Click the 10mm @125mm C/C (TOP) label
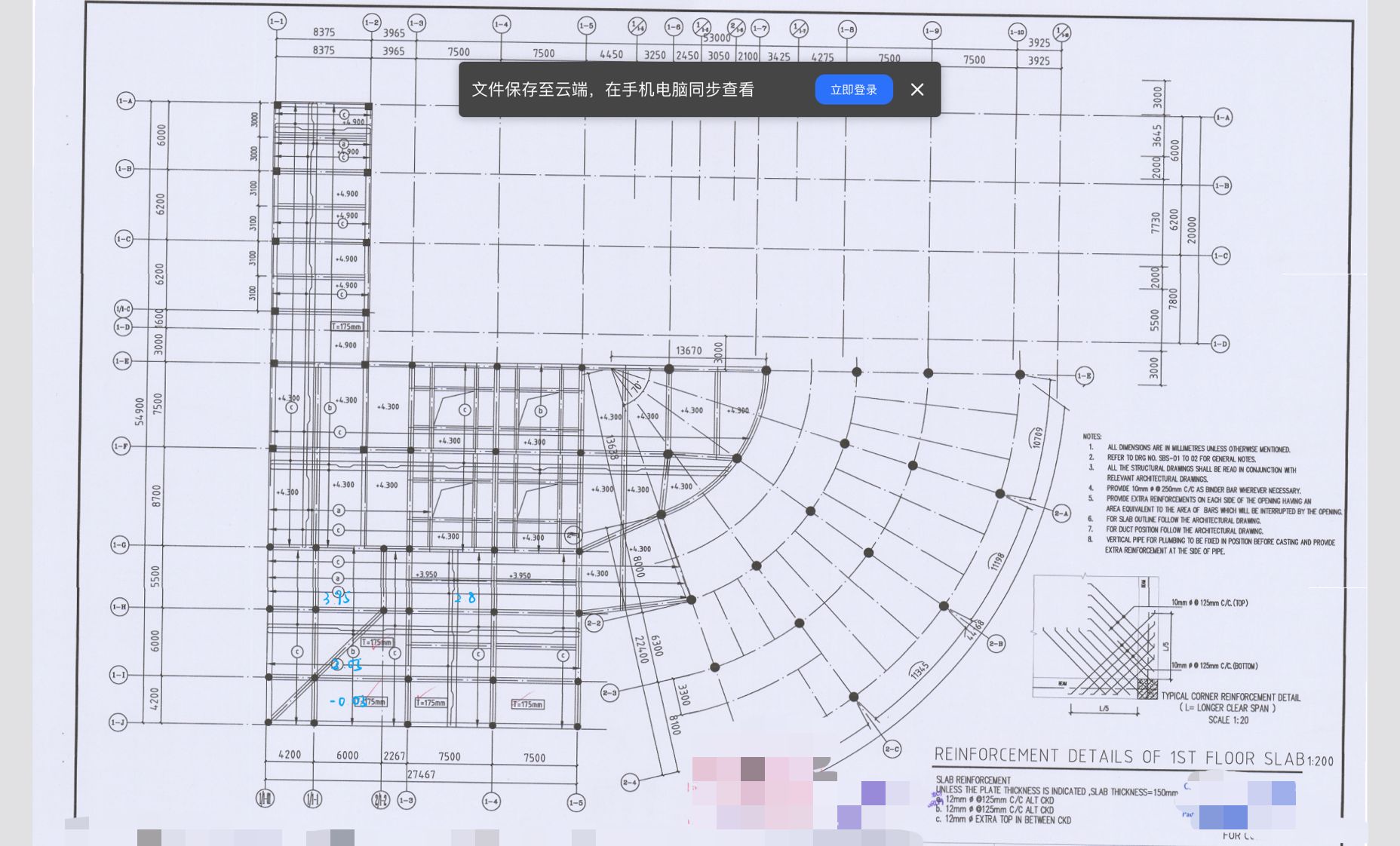The height and width of the screenshot is (846, 1400). [x=1209, y=603]
